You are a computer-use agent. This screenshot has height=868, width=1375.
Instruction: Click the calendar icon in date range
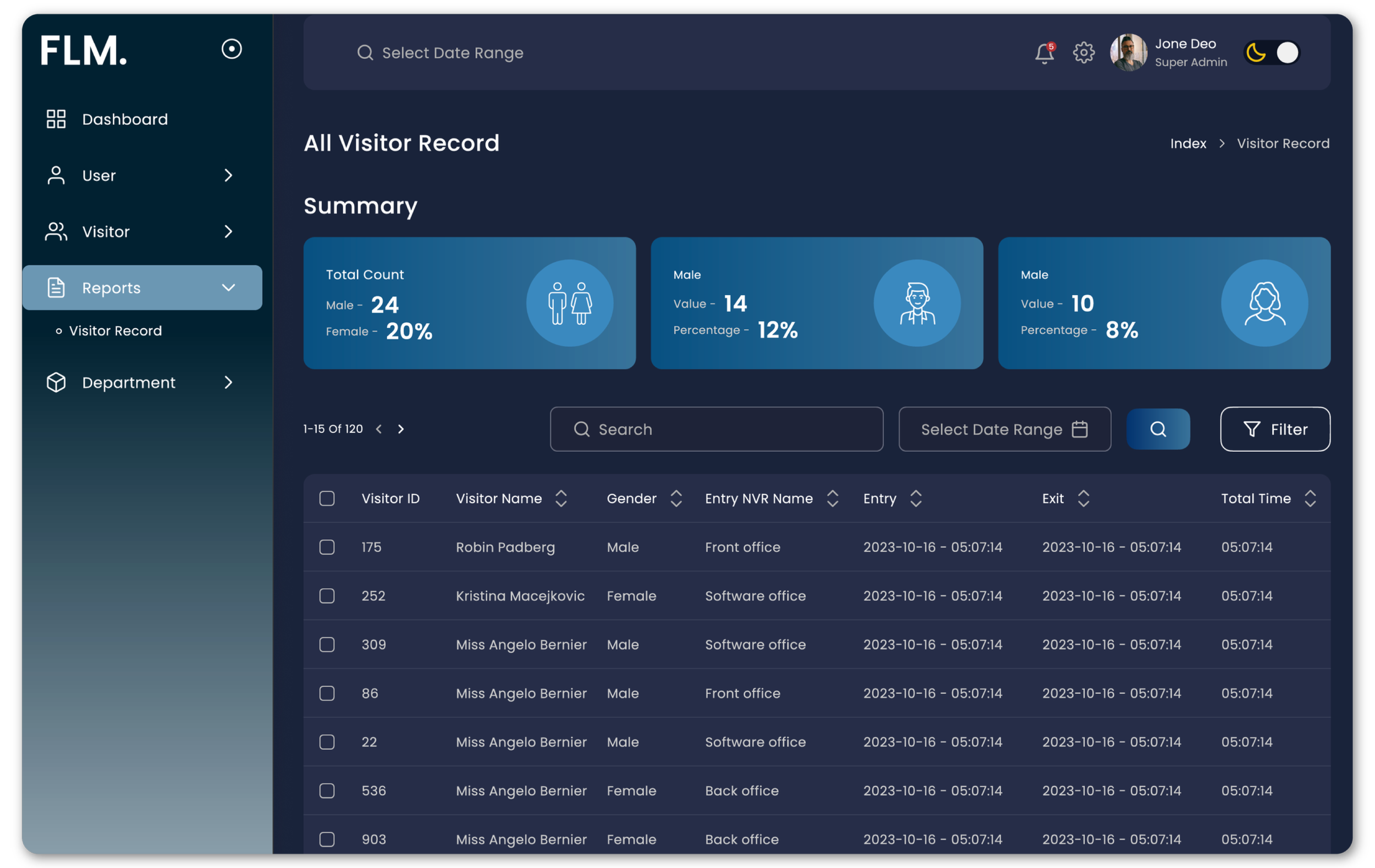click(x=1079, y=429)
